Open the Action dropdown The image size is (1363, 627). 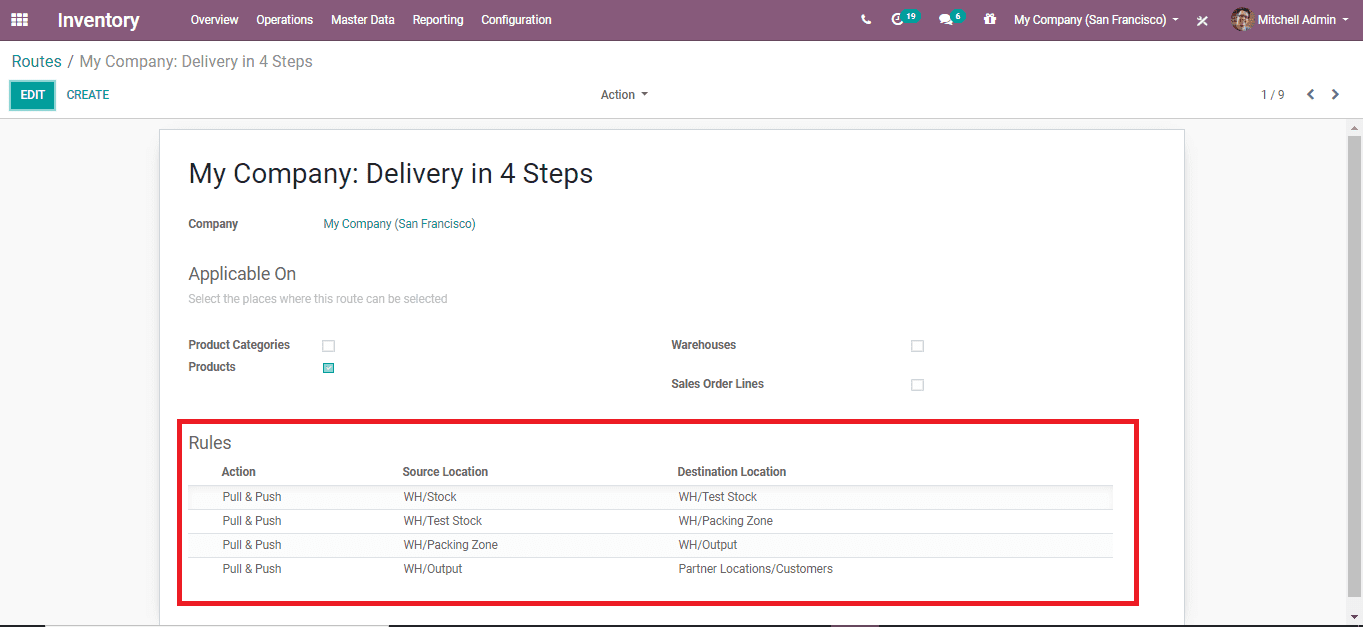[624, 95]
